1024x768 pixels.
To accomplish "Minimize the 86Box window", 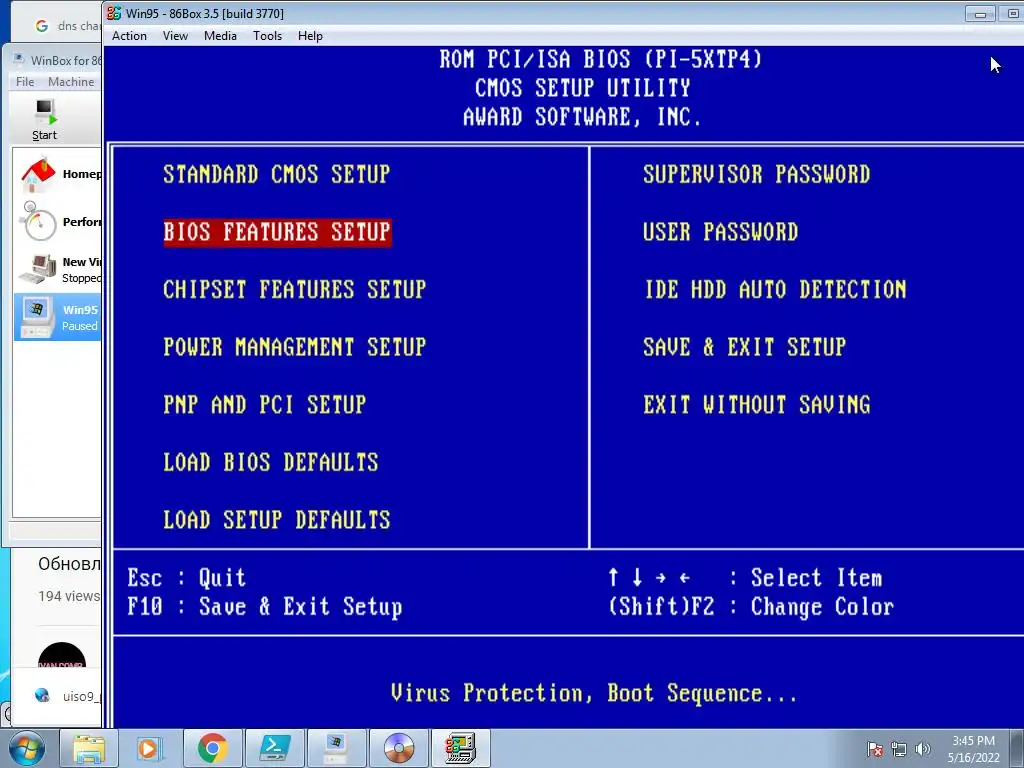I will coord(980,14).
